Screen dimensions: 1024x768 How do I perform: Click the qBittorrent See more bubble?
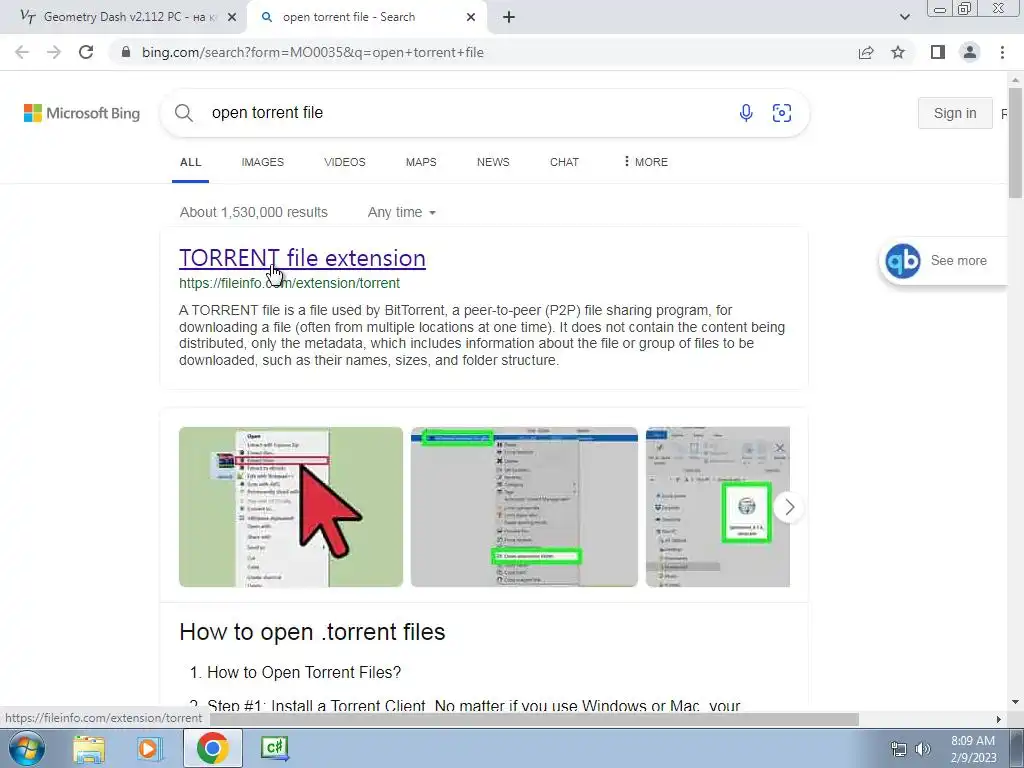pos(944,261)
